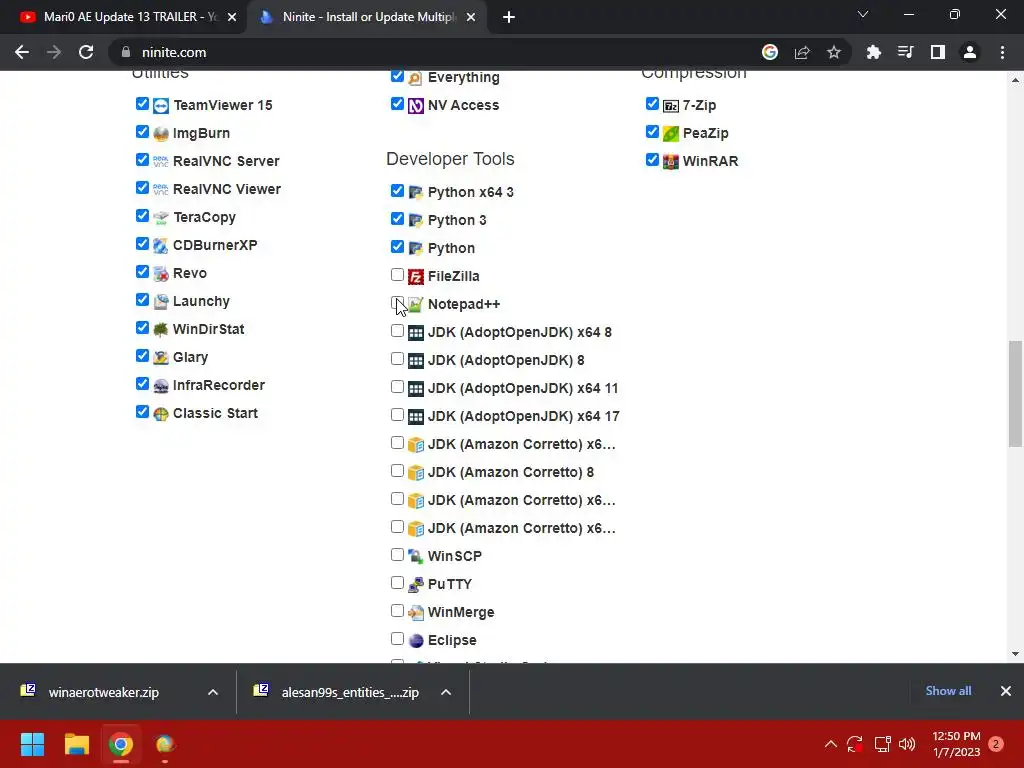Screen dimensions: 1024x768
Task: Uncheck the TeamViewer 15 checkbox
Action: (142, 104)
